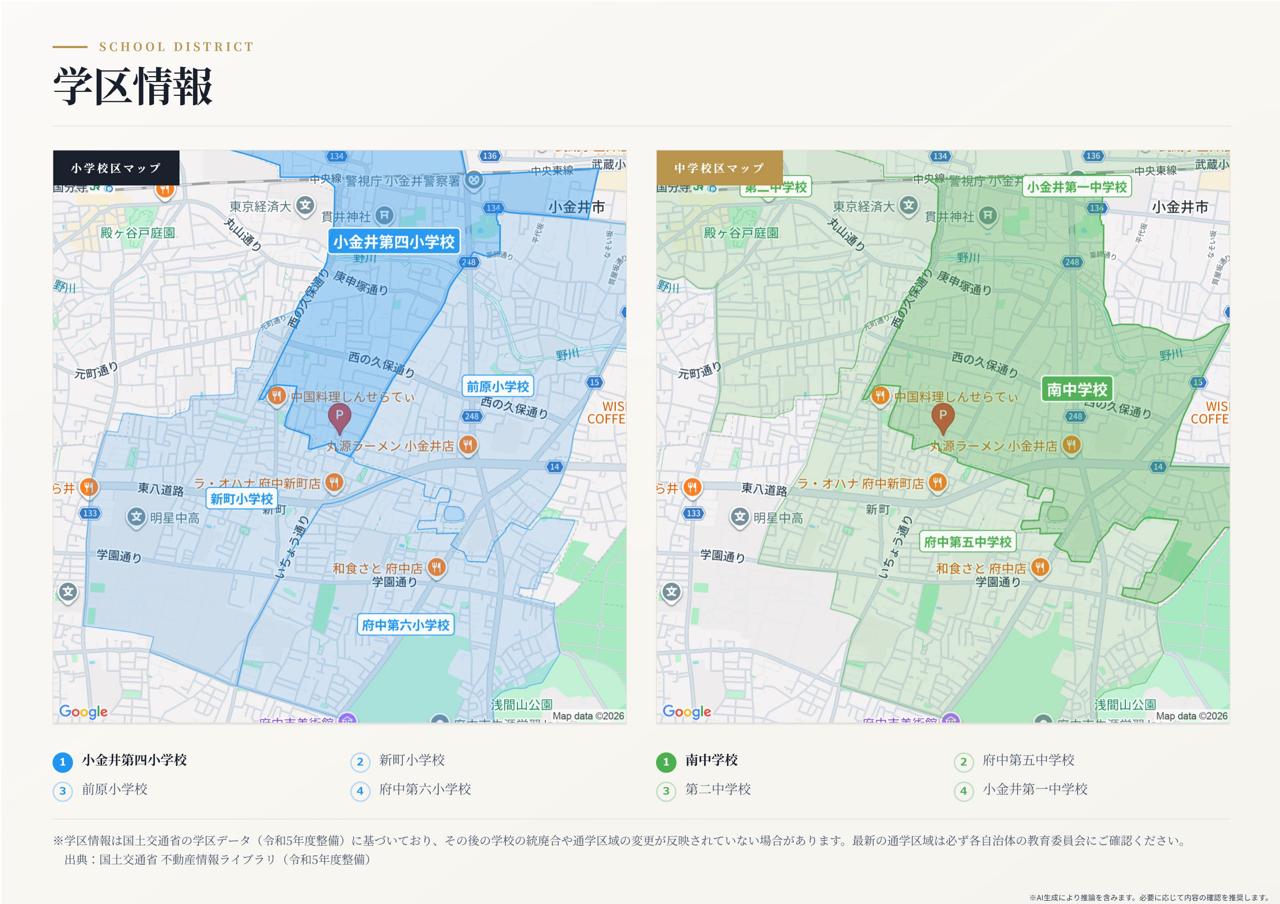Click blue legend marker 1 for 小金井第四小学校

click(x=63, y=762)
